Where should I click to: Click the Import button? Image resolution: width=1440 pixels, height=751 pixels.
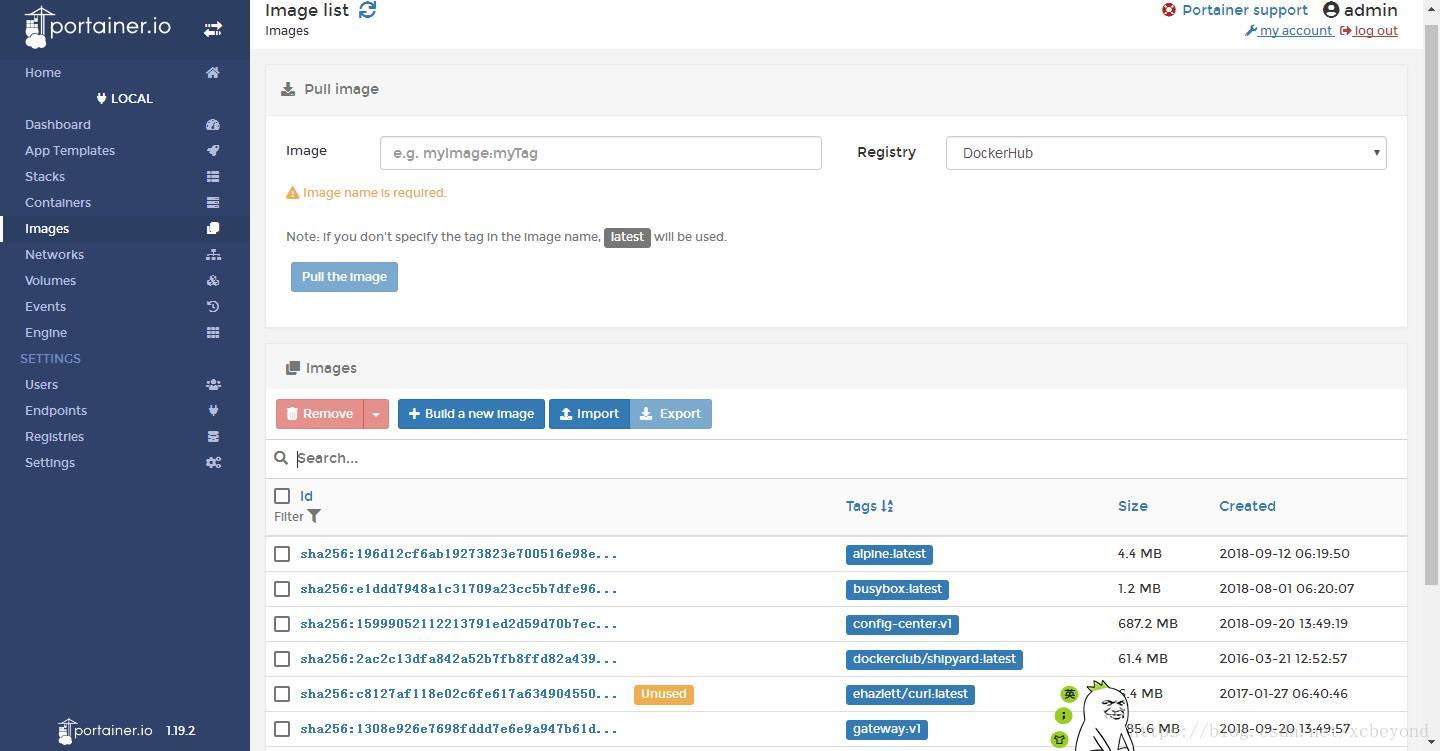tap(589, 414)
